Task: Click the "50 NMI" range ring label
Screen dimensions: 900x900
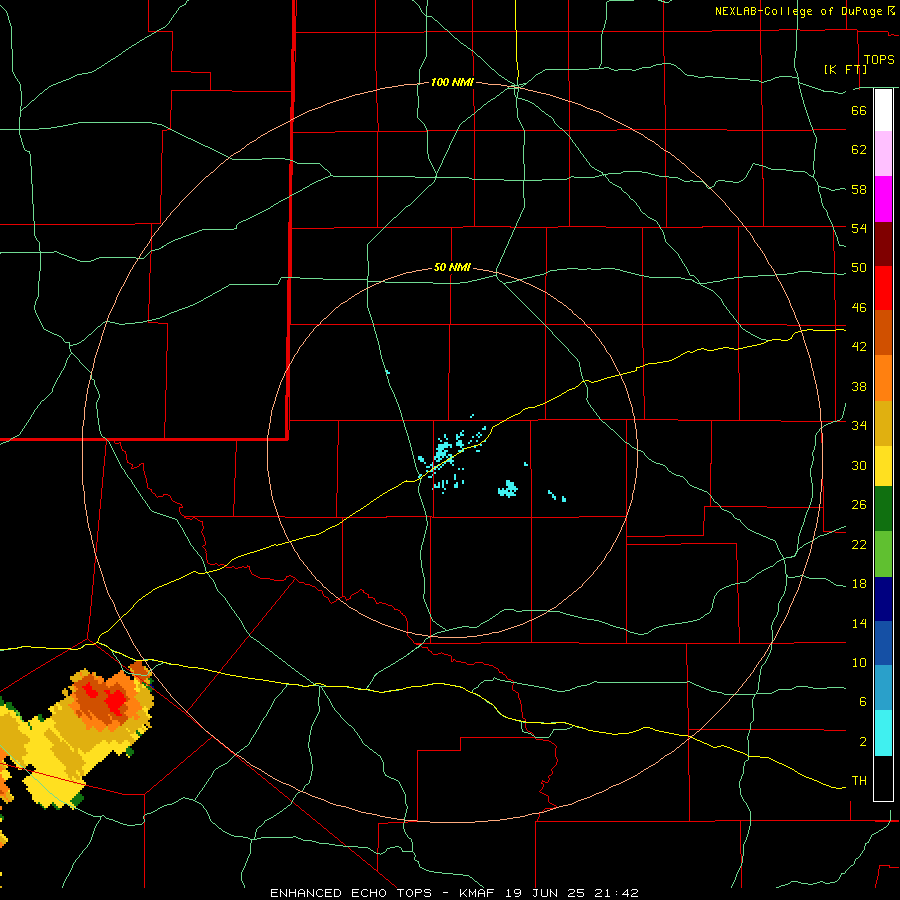Action: click(452, 267)
